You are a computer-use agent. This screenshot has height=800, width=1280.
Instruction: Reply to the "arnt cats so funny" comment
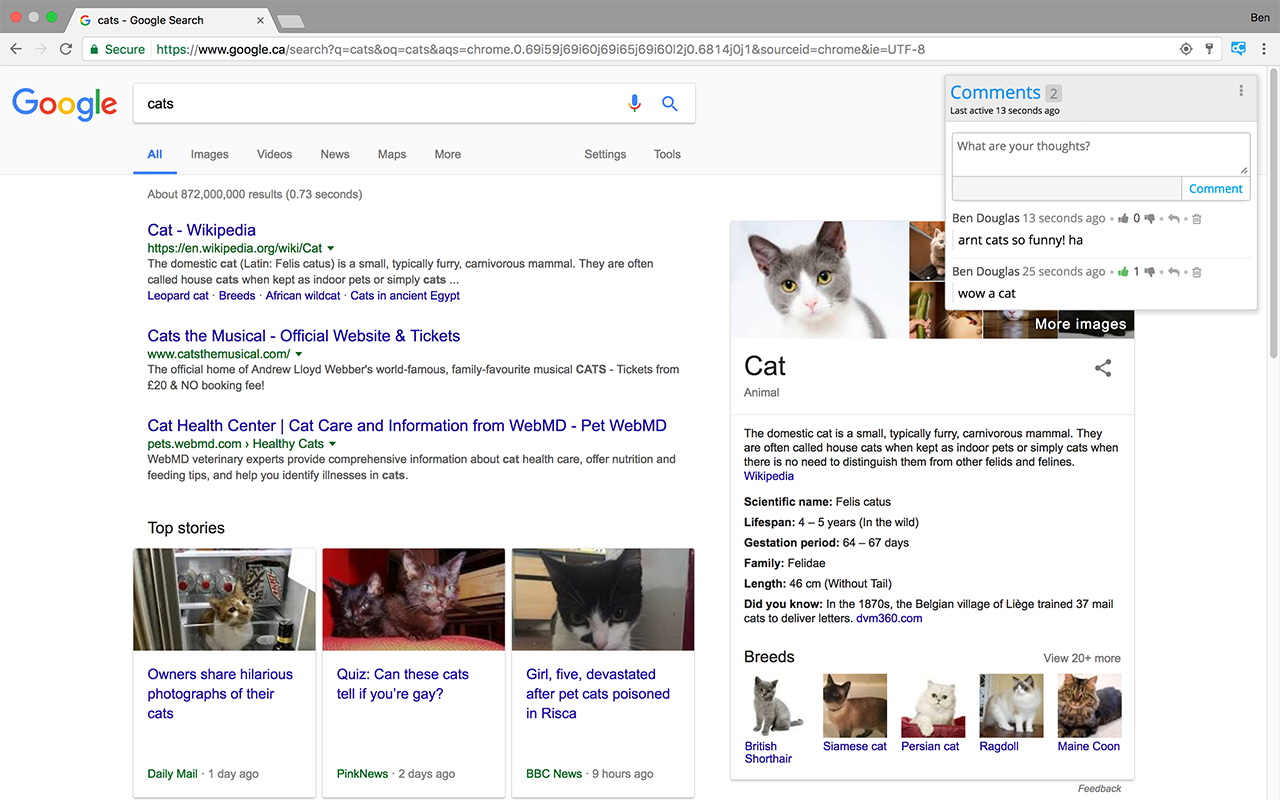tap(1174, 218)
